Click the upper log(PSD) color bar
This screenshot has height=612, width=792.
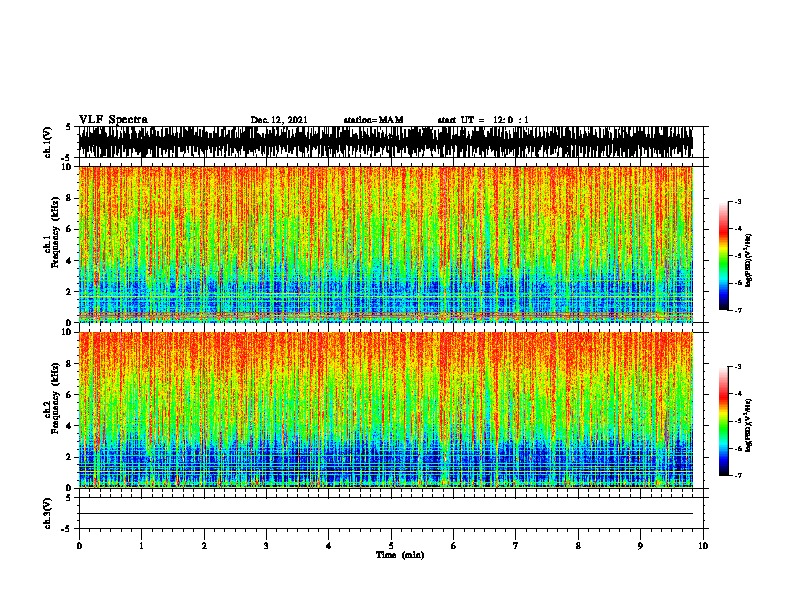(x=724, y=256)
